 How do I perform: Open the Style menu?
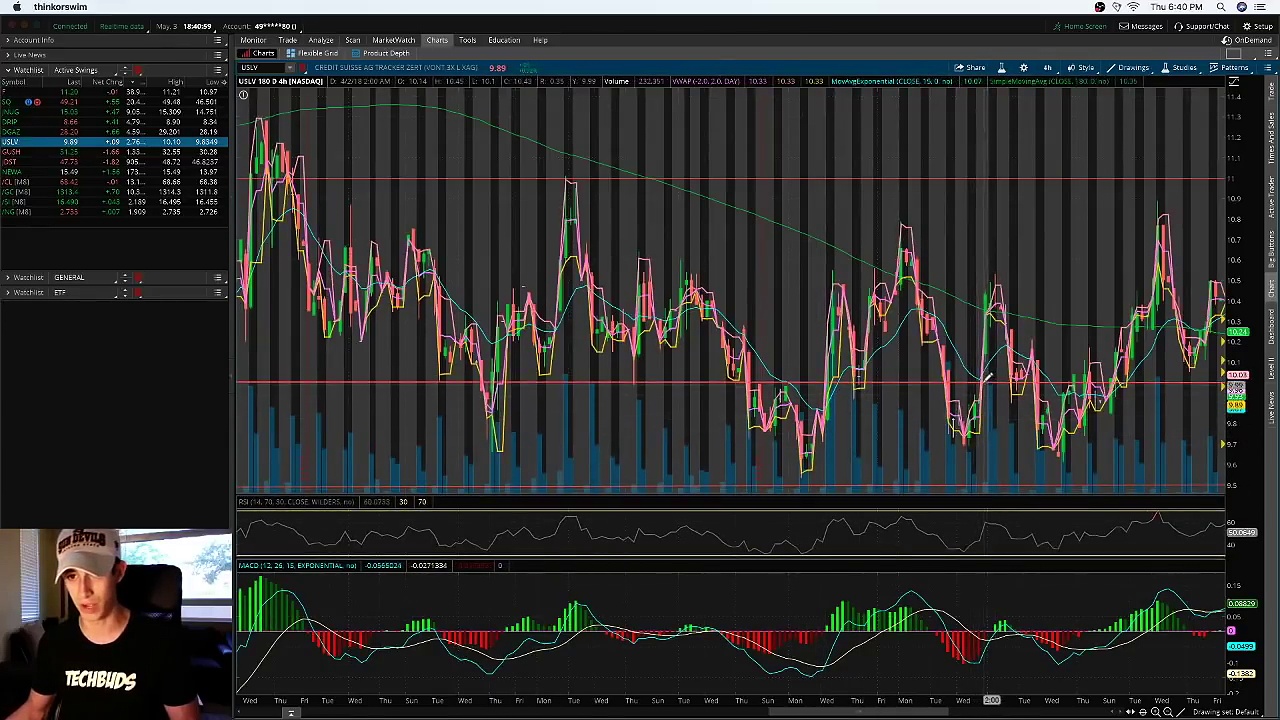[1080, 67]
